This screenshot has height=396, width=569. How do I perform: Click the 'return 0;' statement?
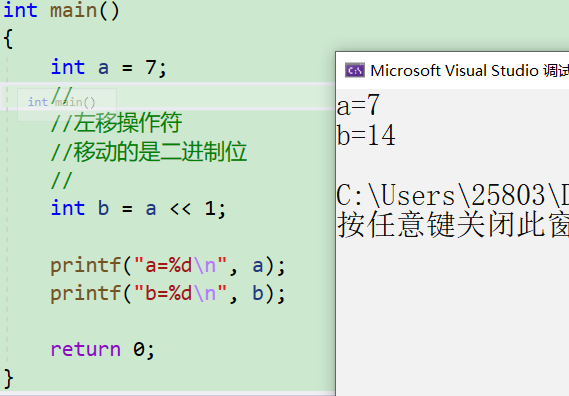[103, 349]
